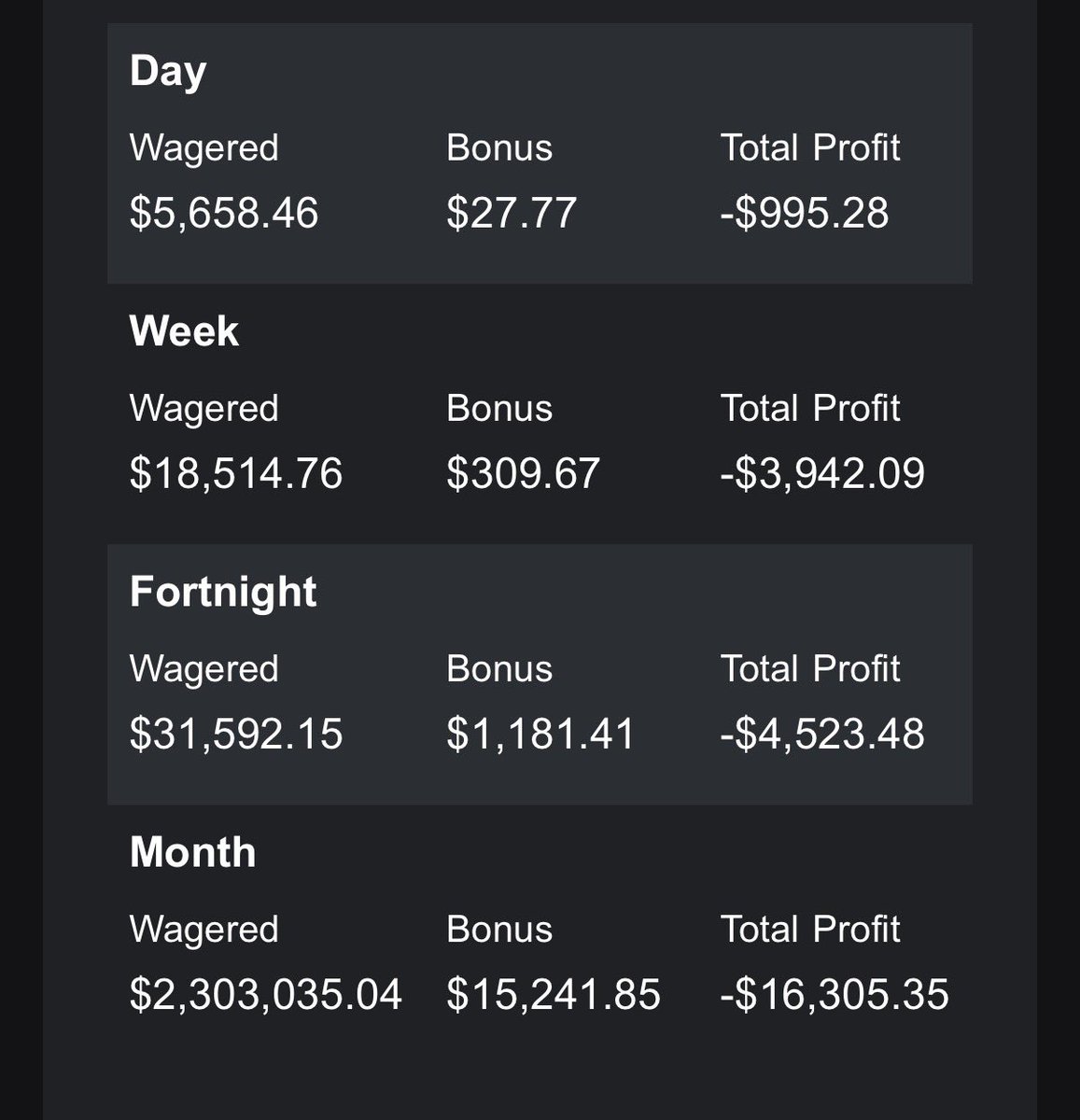Select the Month section heading
This screenshot has height=1120, width=1080.
click(192, 852)
